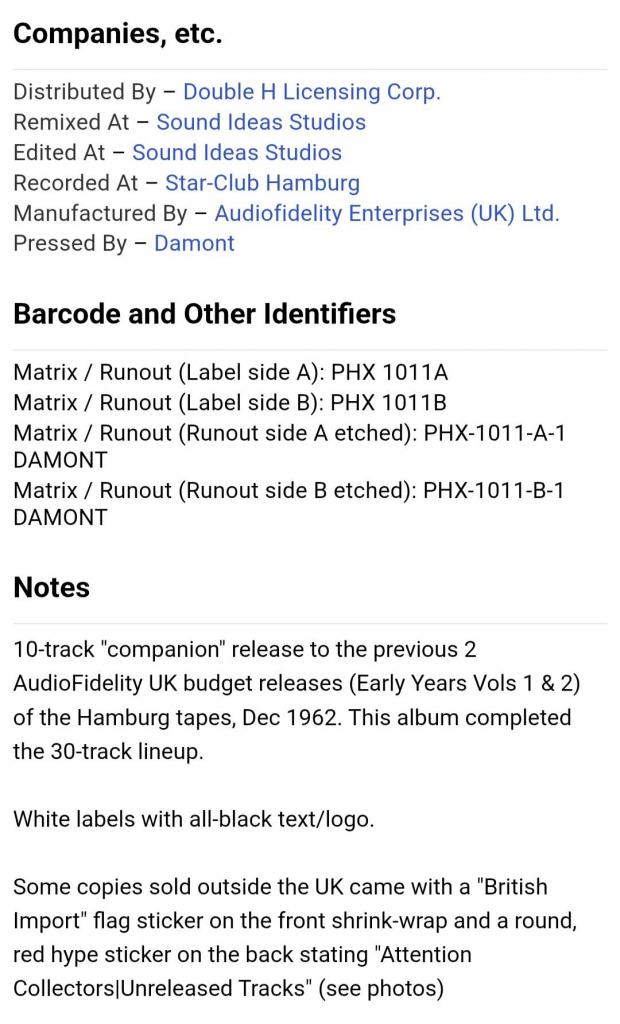Open Sound Ideas Studios beside Edited At
This screenshot has height=1024, width=620.
[237, 153]
